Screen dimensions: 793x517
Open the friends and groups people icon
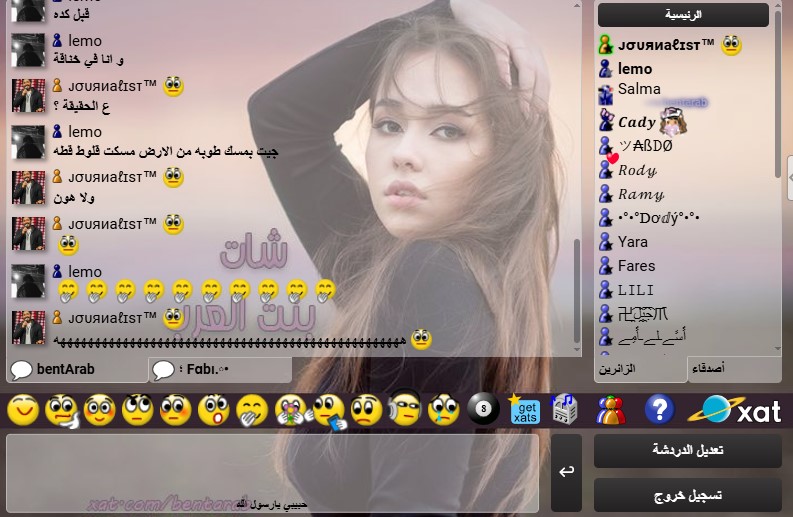(611, 410)
